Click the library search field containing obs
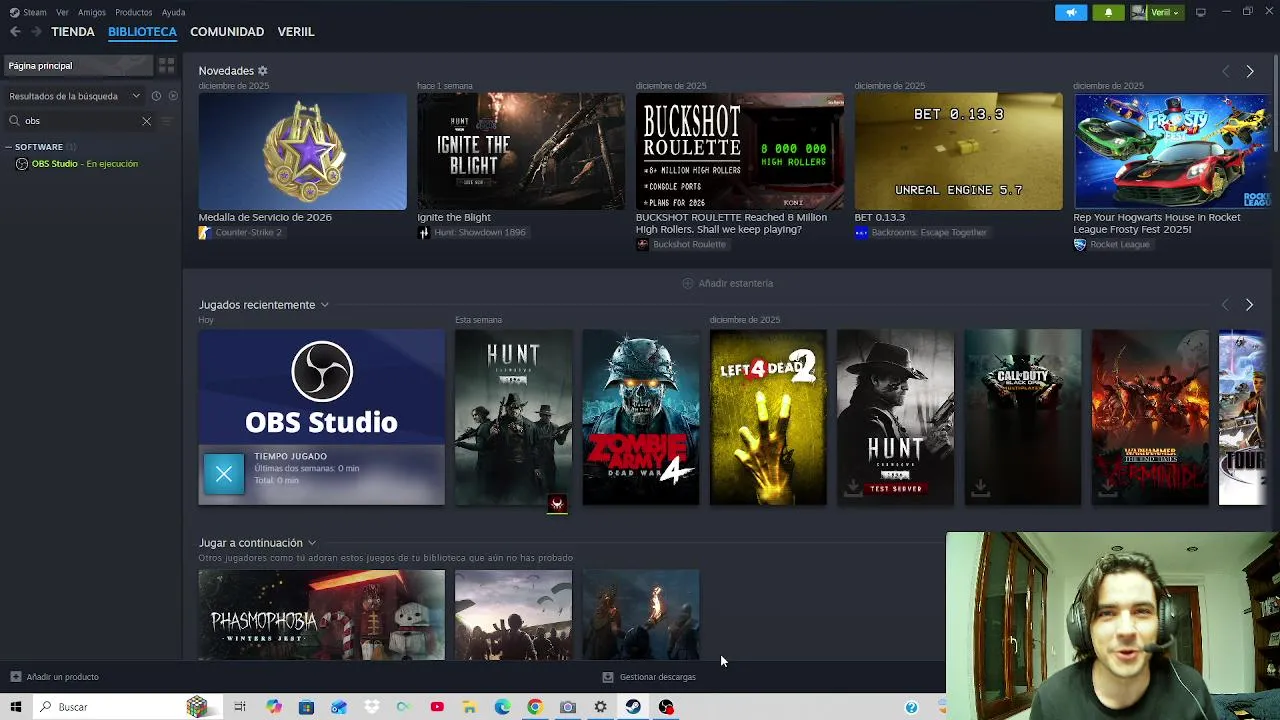Screen dimensions: 1280x720 click(80, 121)
